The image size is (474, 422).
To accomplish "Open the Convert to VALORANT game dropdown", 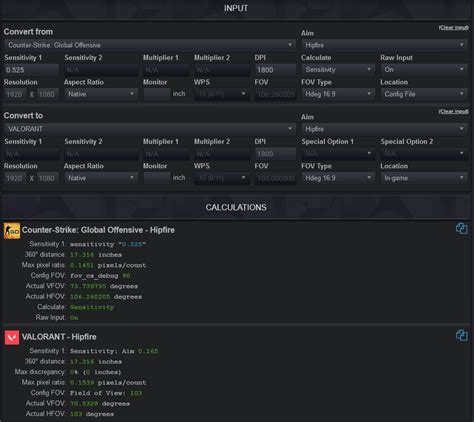I will click(x=150, y=129).
